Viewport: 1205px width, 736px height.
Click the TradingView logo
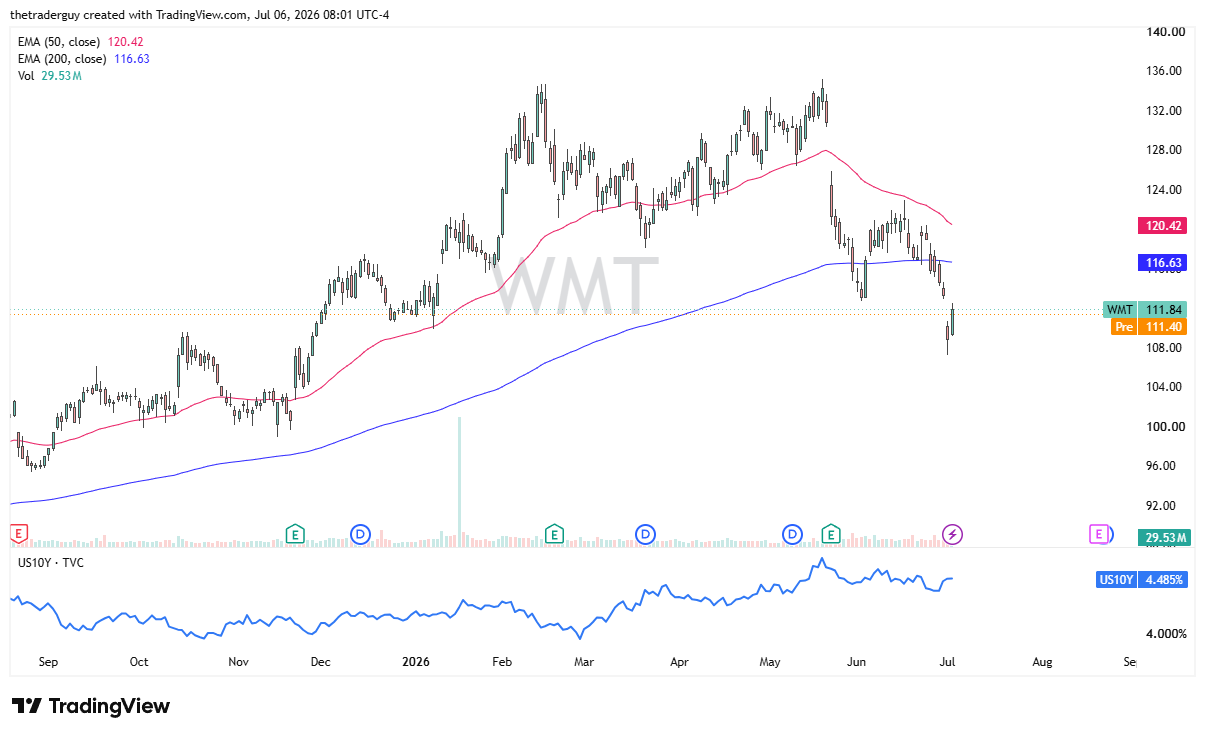(x=91, y=706)
